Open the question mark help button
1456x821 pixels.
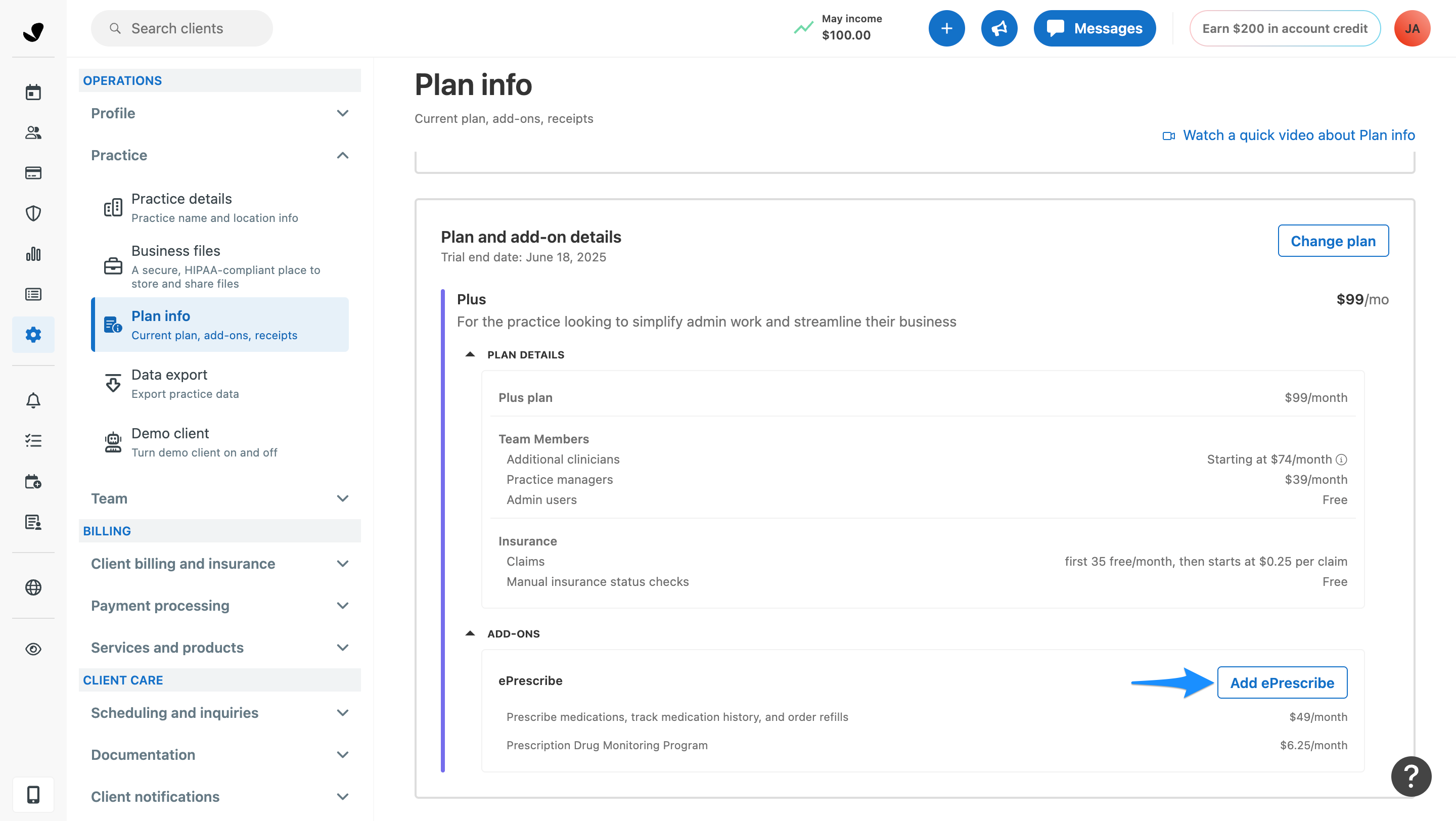coord(1411,777)
